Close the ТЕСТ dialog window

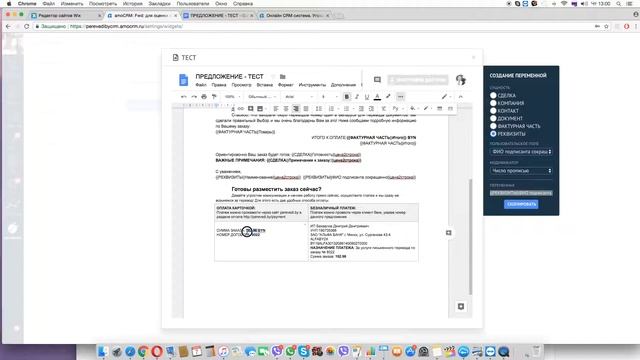point(473,58)
